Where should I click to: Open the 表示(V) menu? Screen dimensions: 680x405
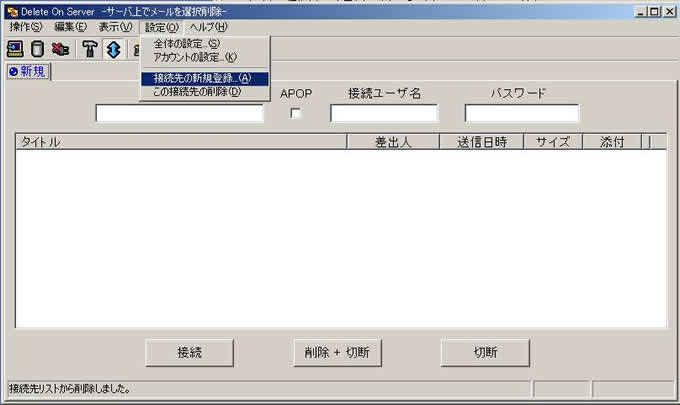pos(115,27)
